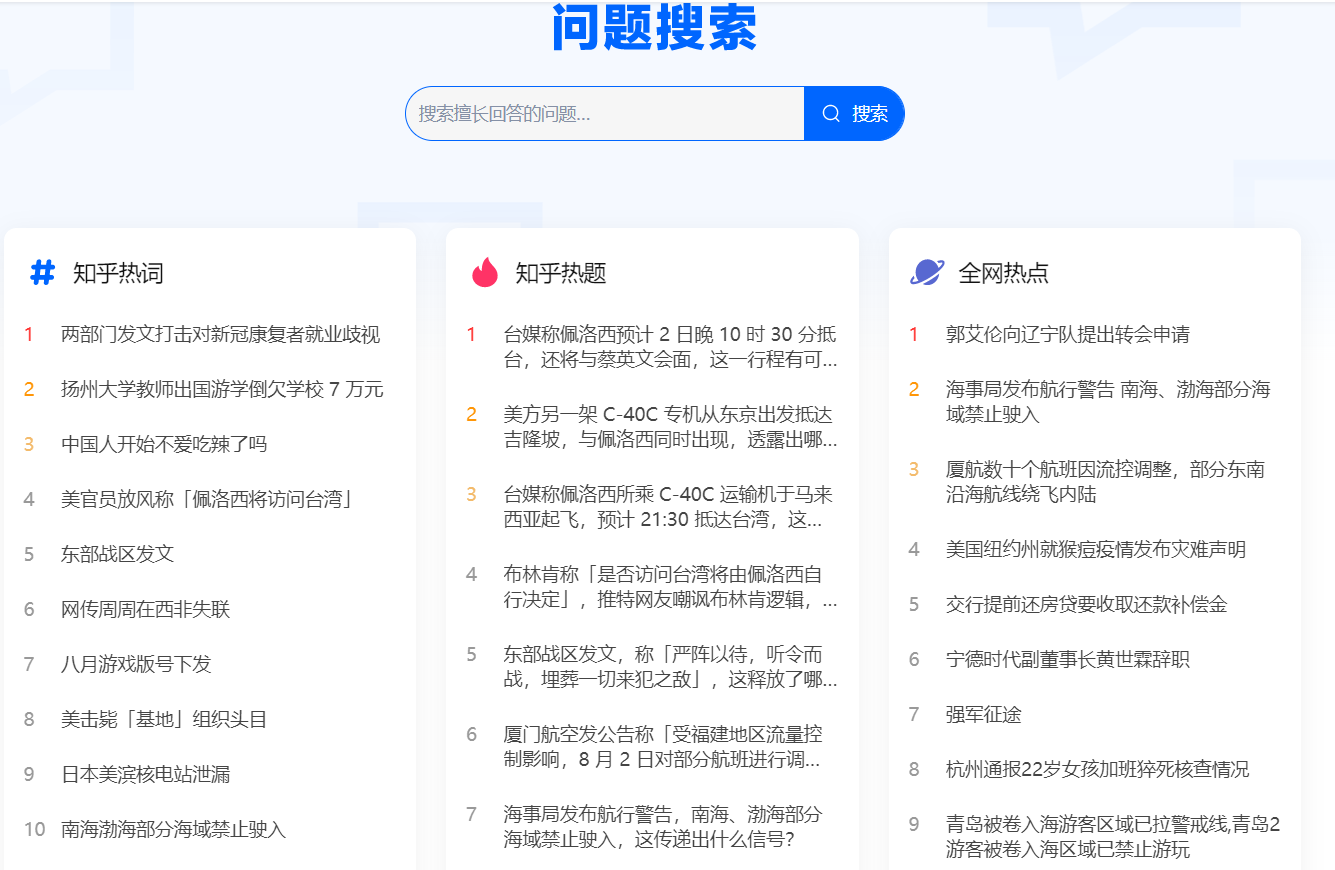This screenshot has height=870, width=1335.
Task: Click the 知乎热题 panel heading
Action: (x=561, y=273)
